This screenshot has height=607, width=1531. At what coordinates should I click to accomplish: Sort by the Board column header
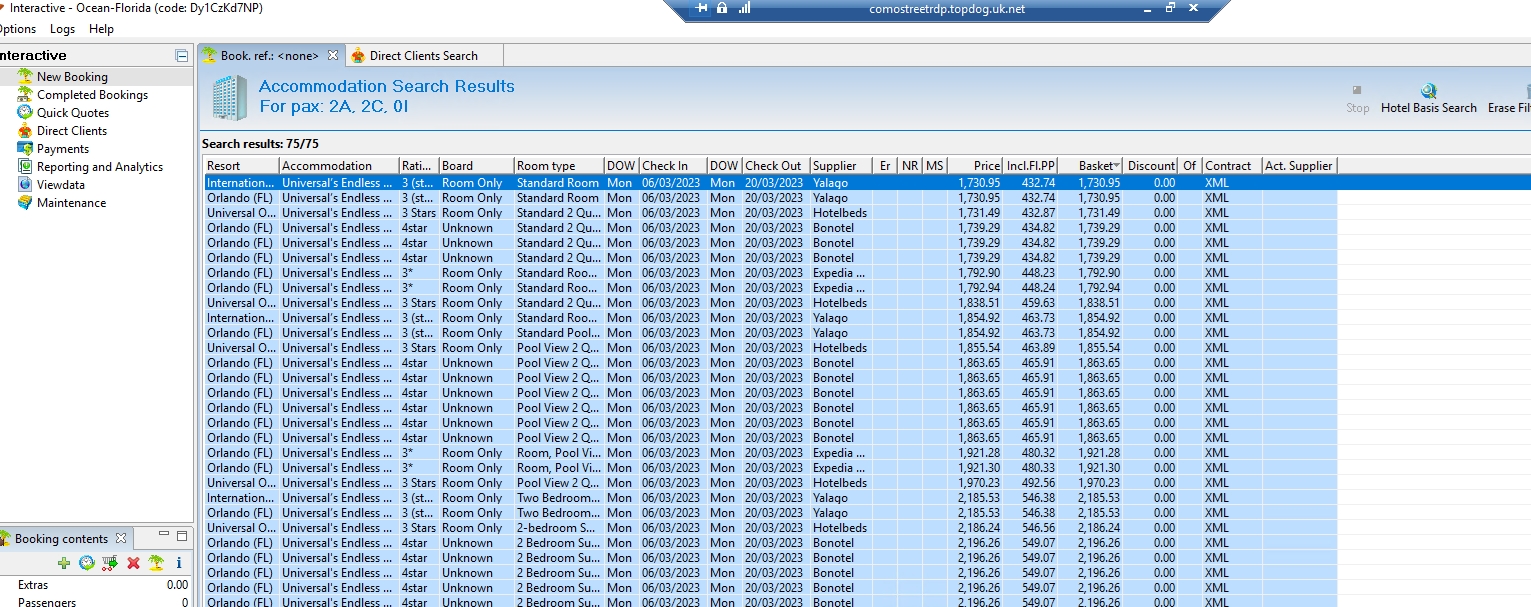(476, 166)
